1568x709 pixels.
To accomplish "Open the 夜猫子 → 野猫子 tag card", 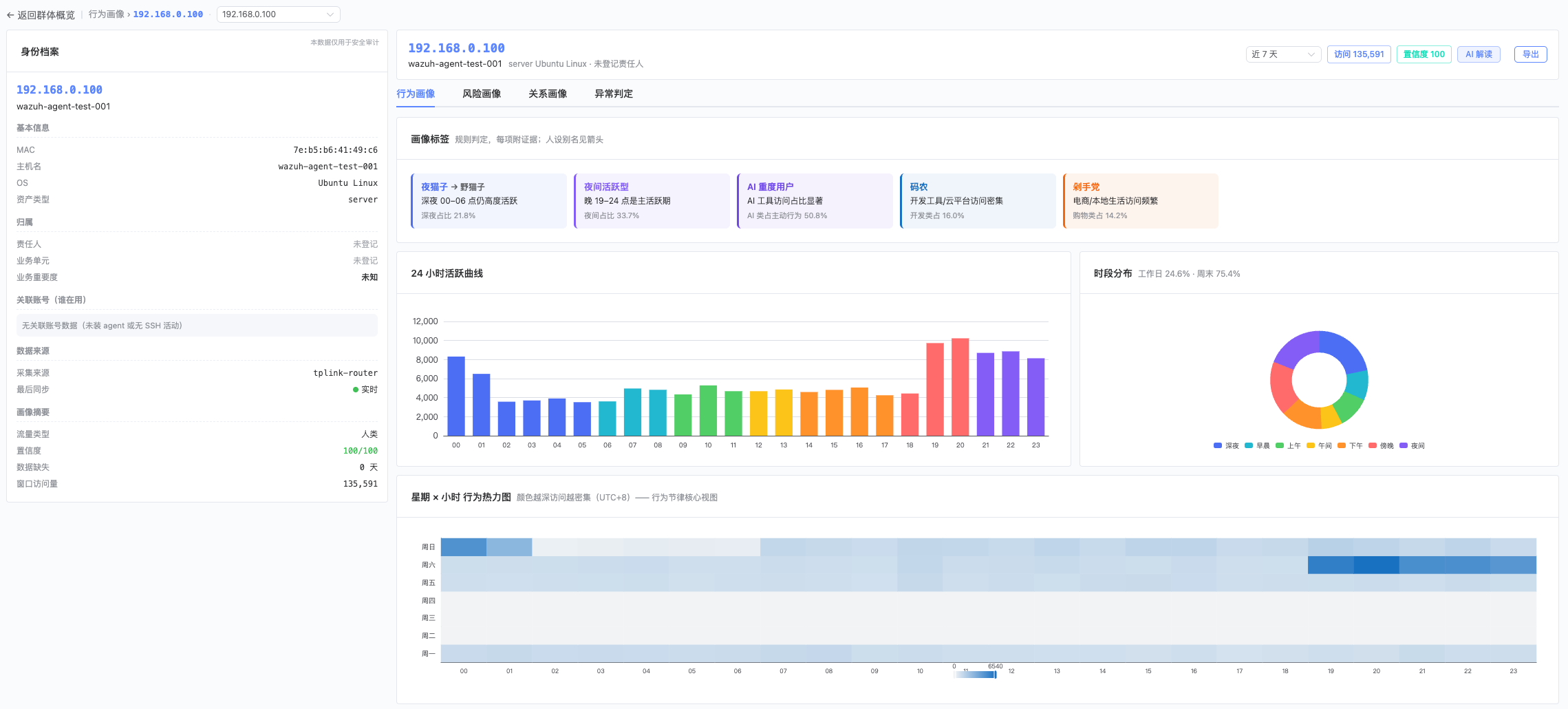I will [488, 201].
